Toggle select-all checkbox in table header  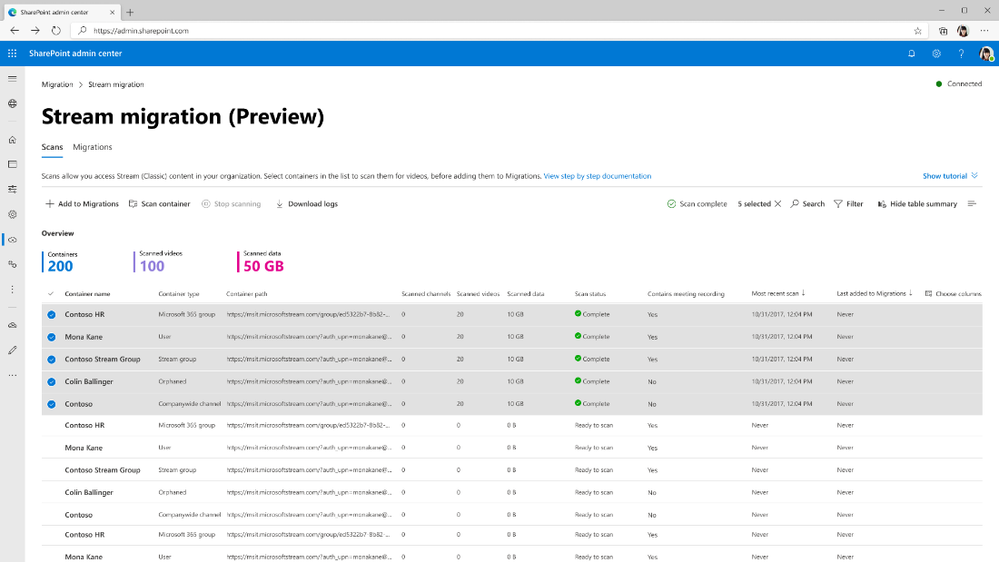pyautogui.click(x=51, y=294)
